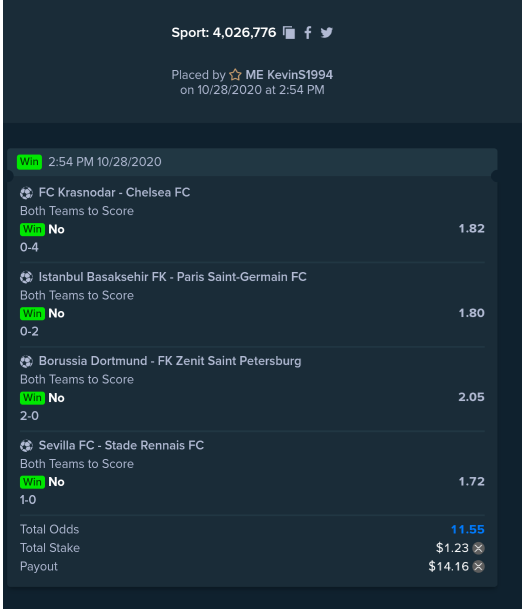The width and height of the screenshot is (522, 609).
Task: Open Istanbul Basaksehir - Paris Saint-Germain match
Action: tap(172, 277)
